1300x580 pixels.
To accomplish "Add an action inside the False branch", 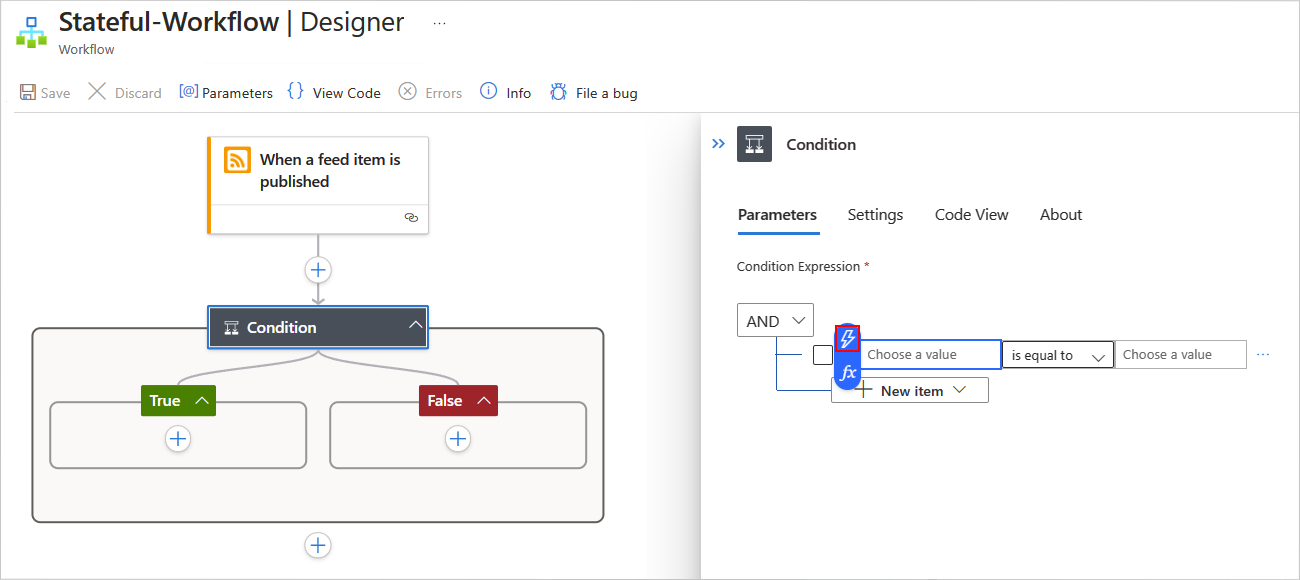I will (x=458, y=438).
